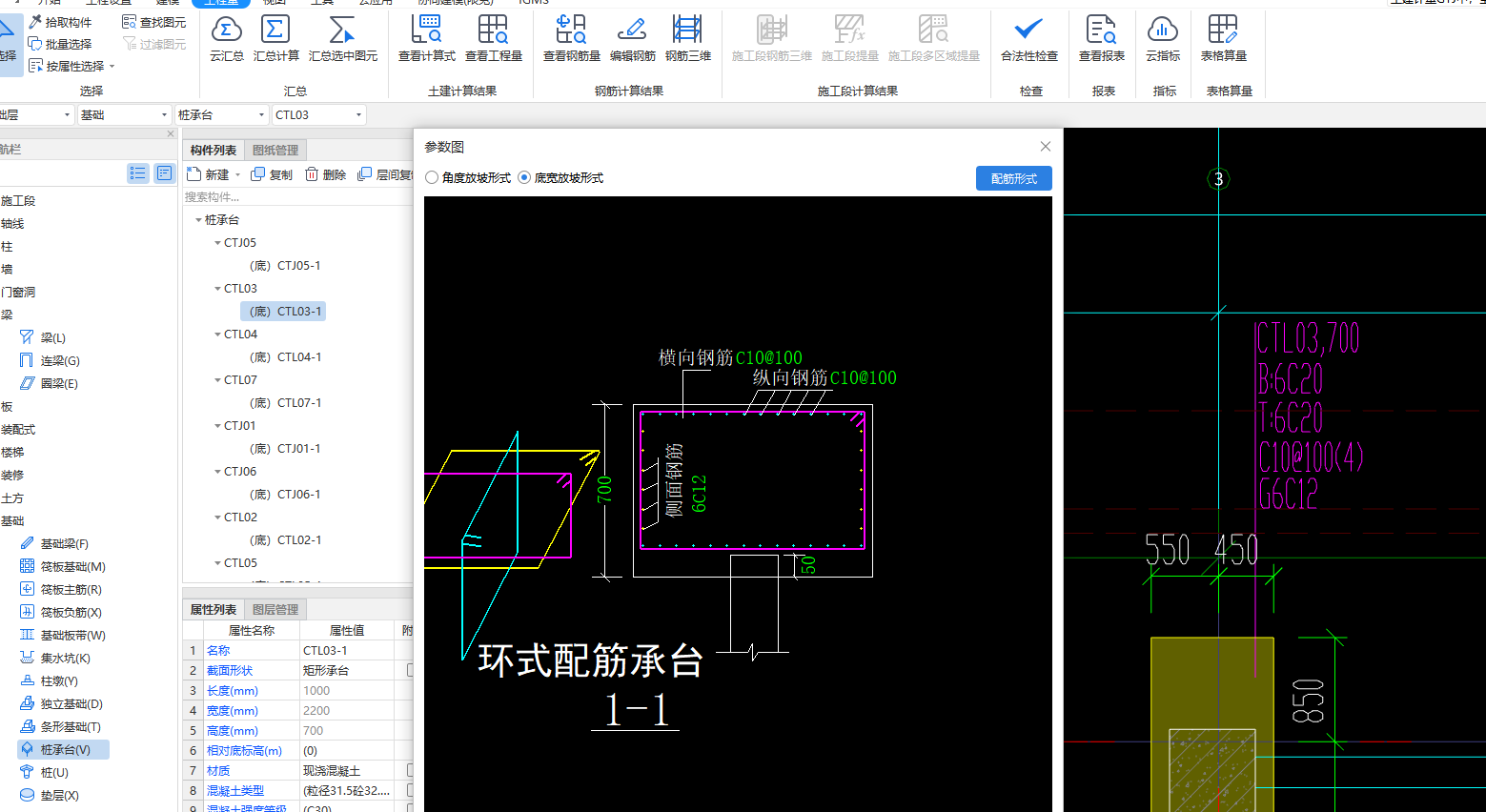Click 汇总选中图元 to summarize selected elements
This screenshot has height=812, width=1486.
click(x=342, y=39)
